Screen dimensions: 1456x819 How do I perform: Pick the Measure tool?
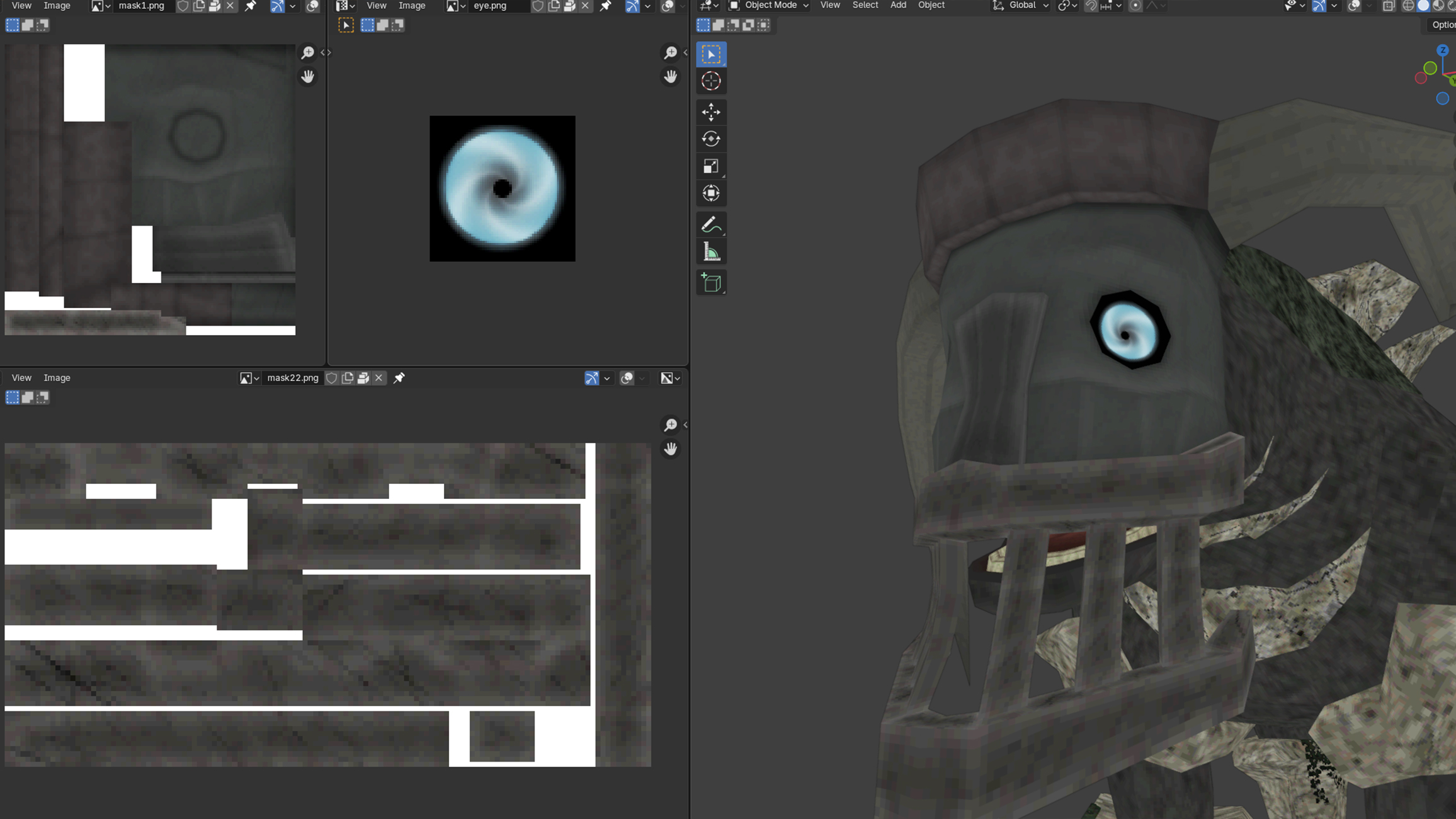(711, 253)
